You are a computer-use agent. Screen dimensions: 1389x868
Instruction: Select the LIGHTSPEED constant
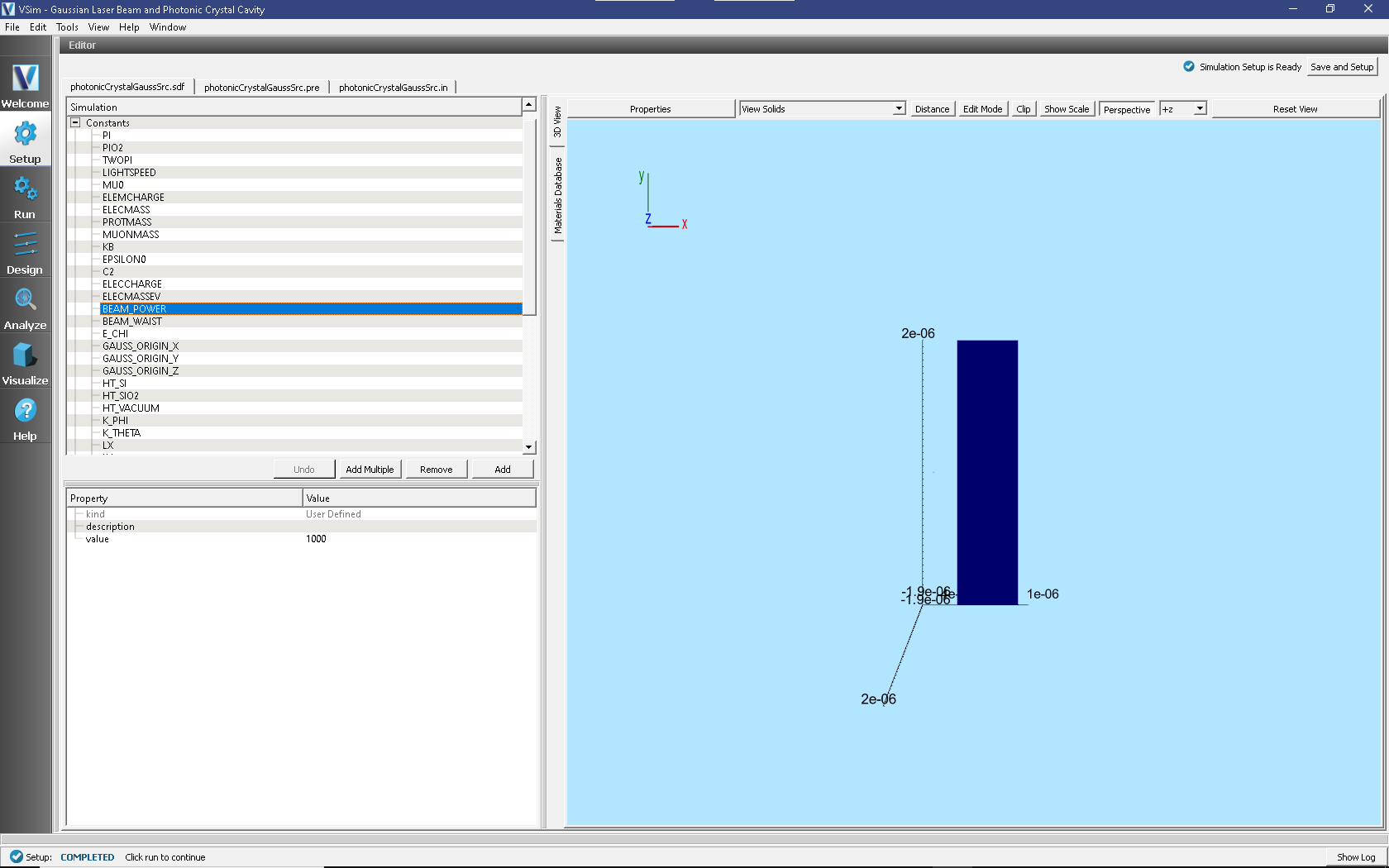tap(129, 172)
